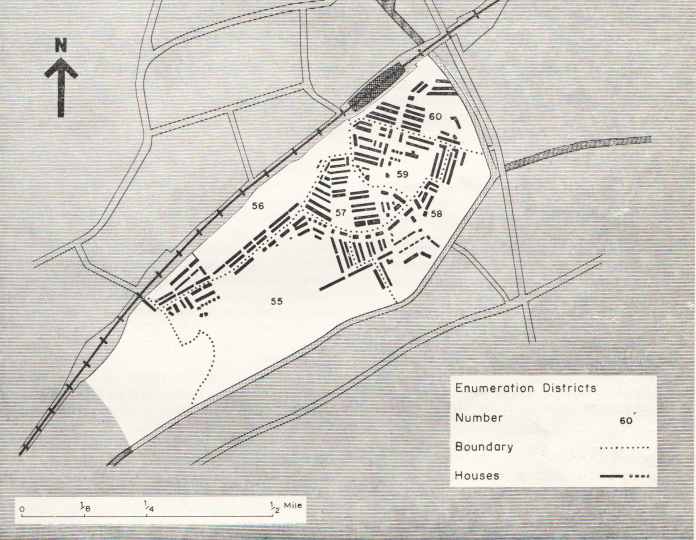This screenshot has height=540, width=696.
Task: Click district number 58
Action: click(436, 214)
